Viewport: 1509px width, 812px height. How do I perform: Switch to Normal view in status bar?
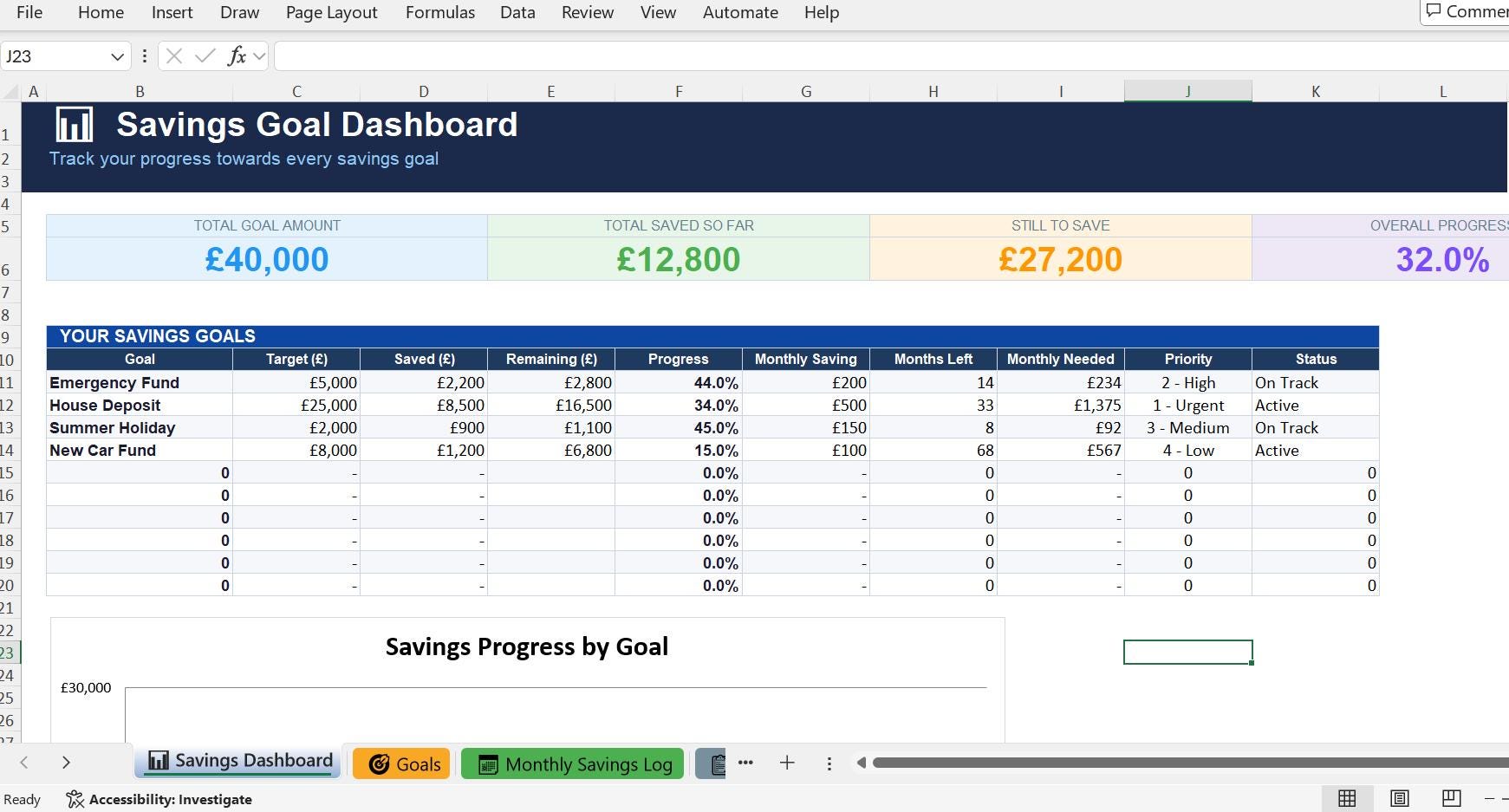(x=1347, y=798)
